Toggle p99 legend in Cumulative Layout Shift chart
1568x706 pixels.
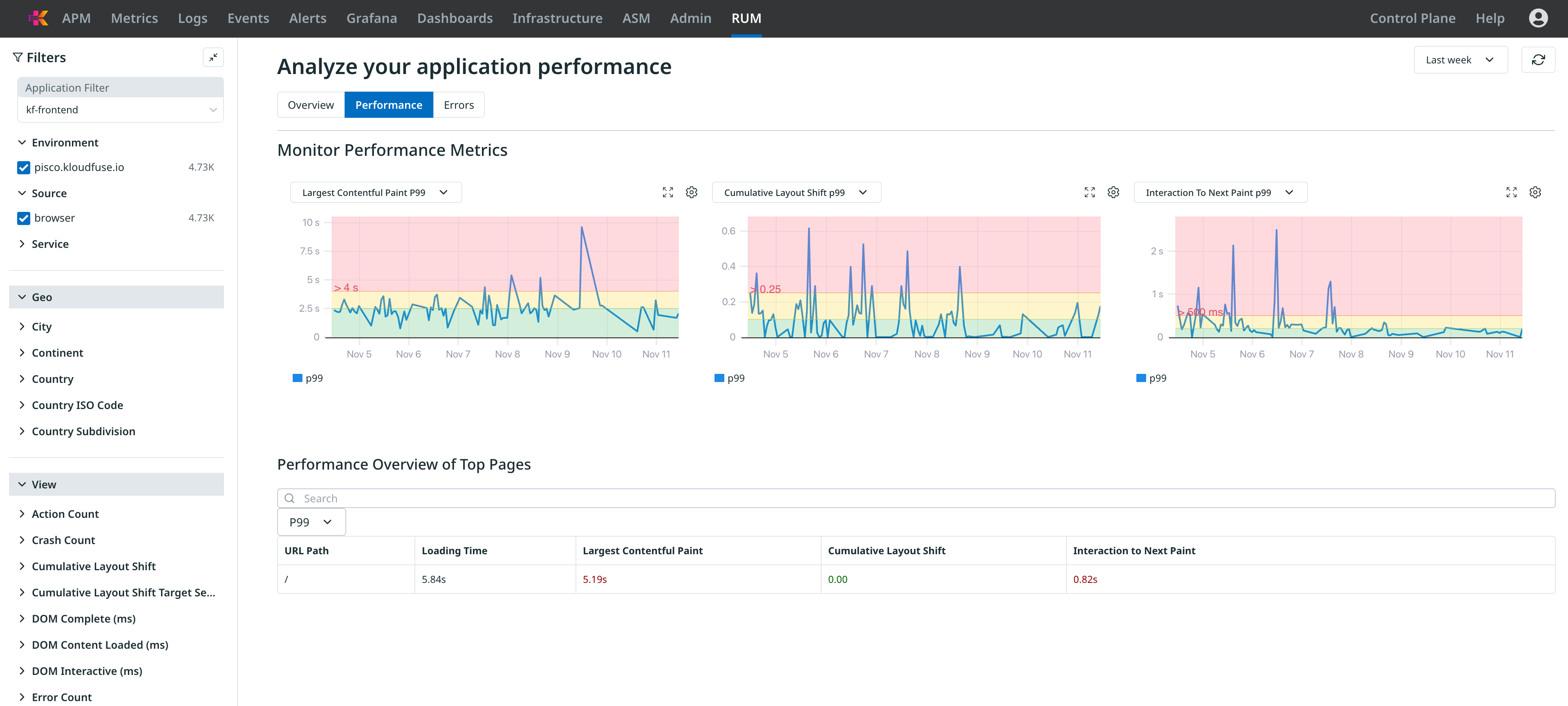(729, 378)
